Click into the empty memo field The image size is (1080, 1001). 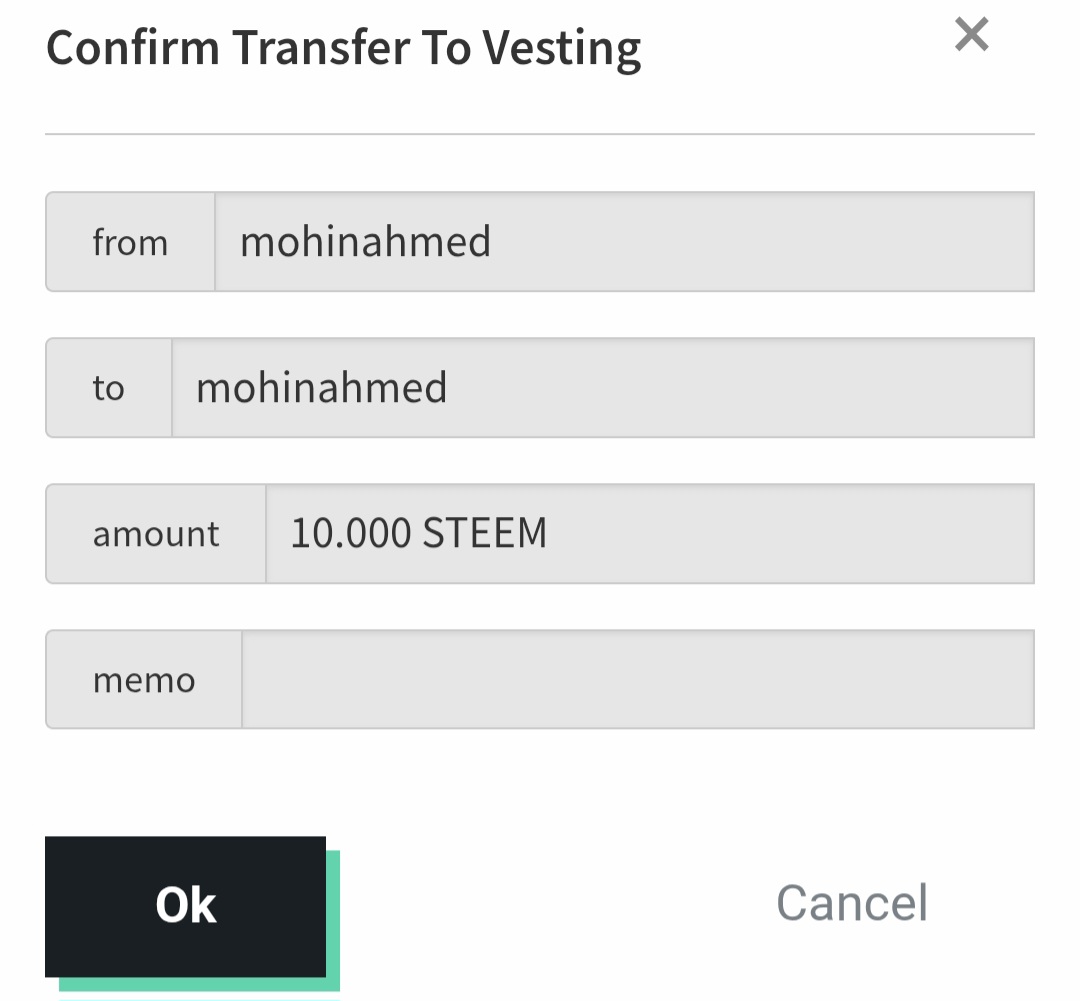pos(637,680)
